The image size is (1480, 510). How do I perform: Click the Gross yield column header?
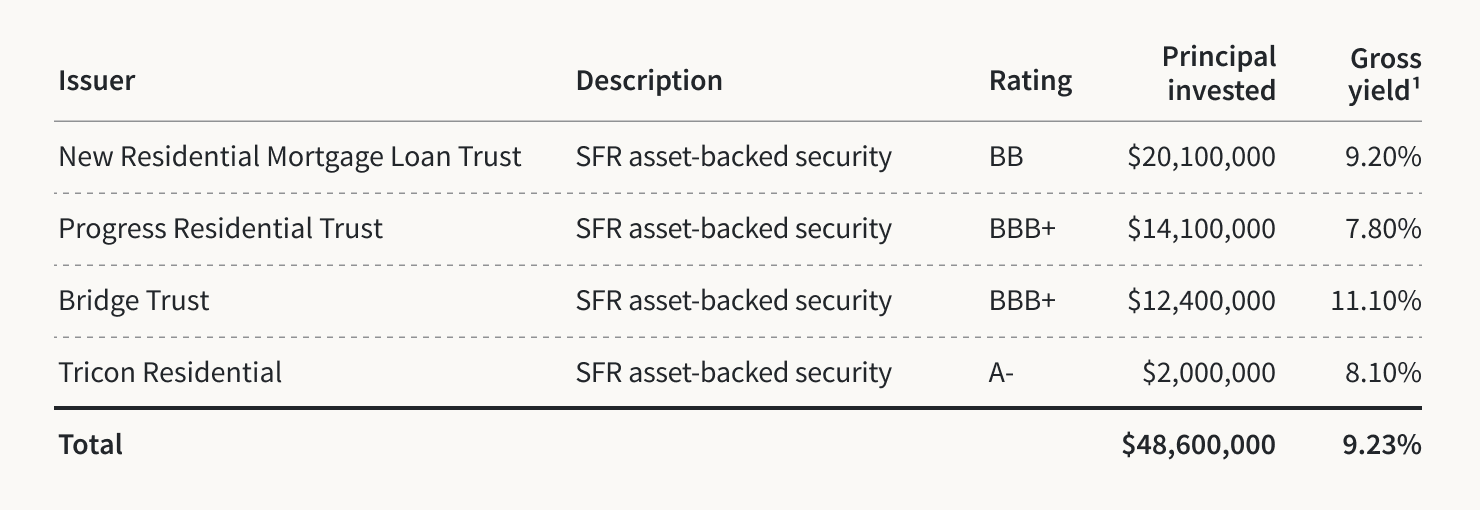(x=1385, y=73)
